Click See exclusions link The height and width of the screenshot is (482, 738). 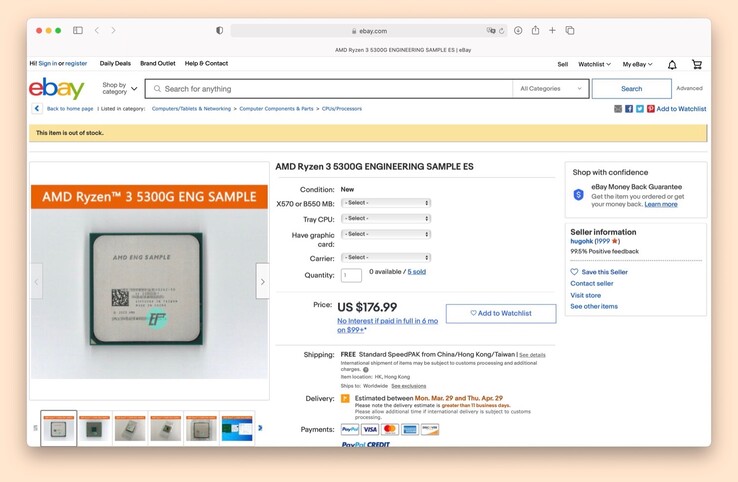pyautogui.click(x=409, y=386)
